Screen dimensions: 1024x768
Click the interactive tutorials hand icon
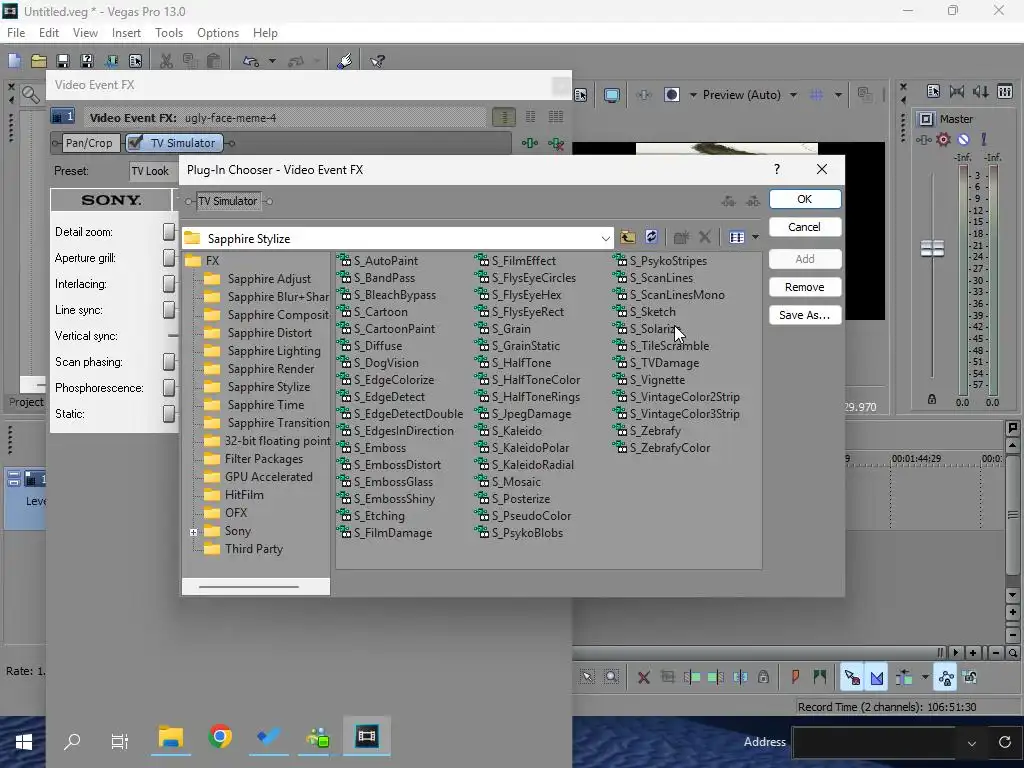point(345,61)
